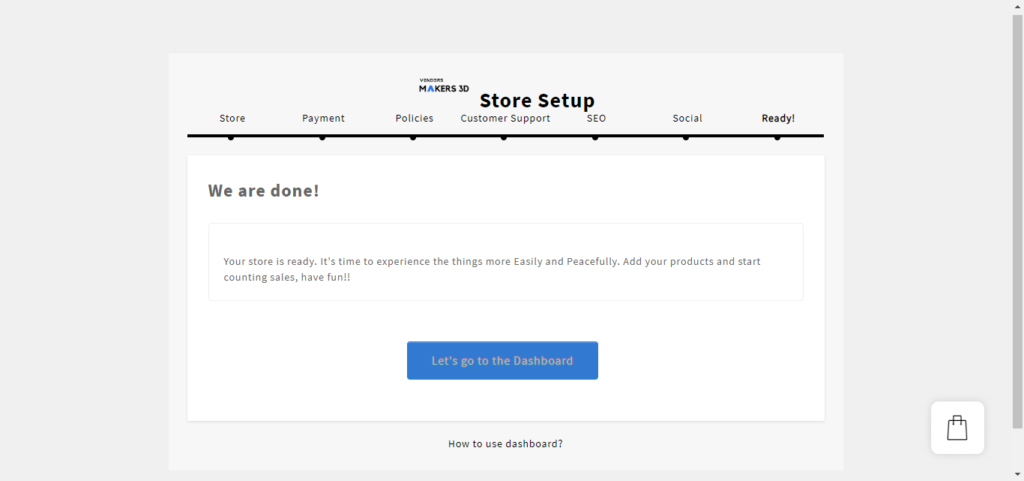Switch to the Policies step
Viewport: 1024px width, 481px height.
point(414,118)
